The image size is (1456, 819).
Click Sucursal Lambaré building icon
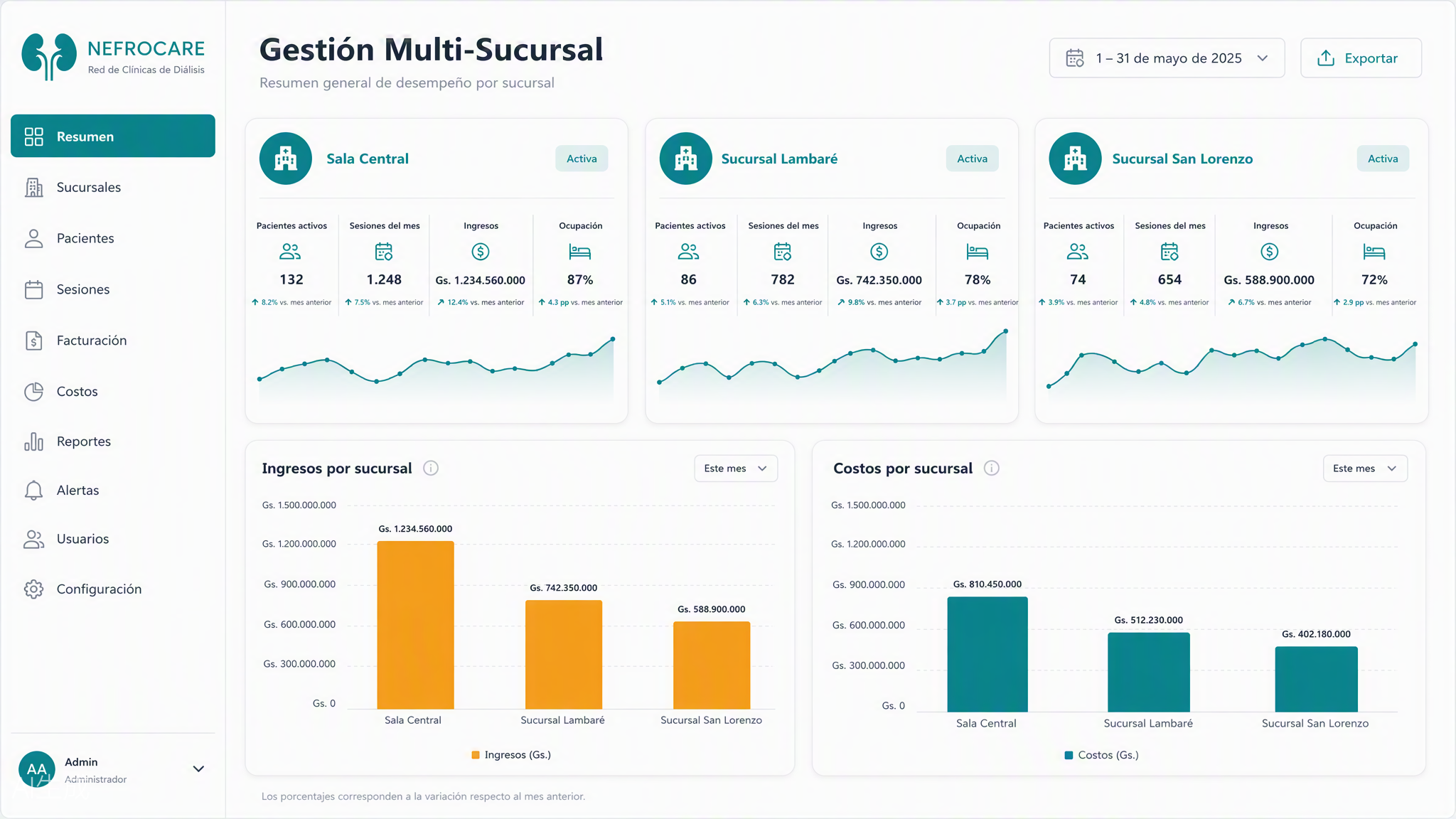click(685, 159)
